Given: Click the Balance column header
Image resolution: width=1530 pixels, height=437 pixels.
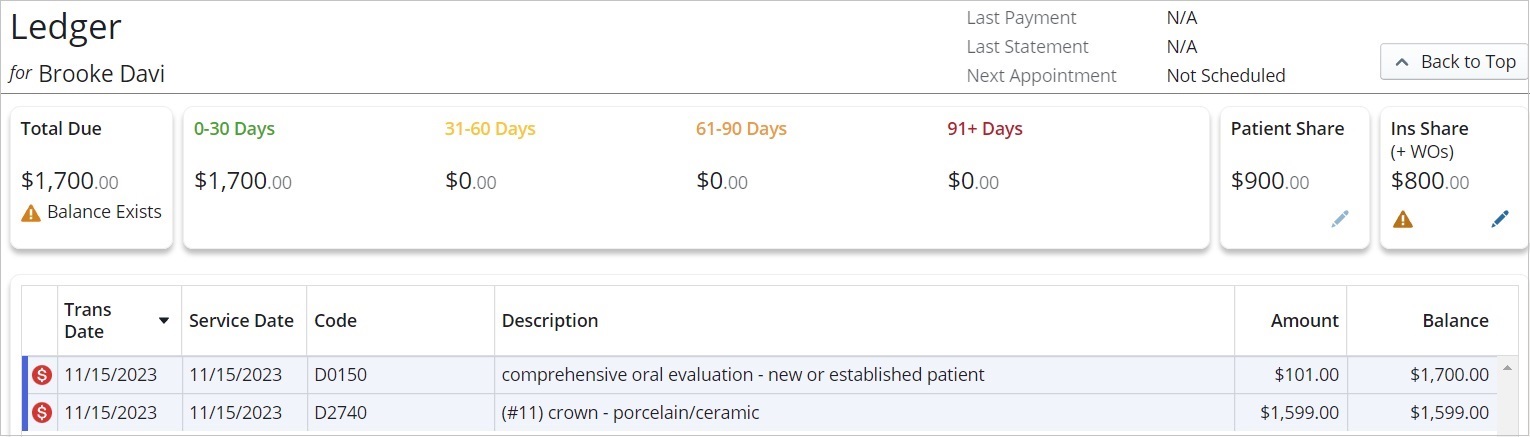Looking at the screenshot, I should [x=1455, y=321].
